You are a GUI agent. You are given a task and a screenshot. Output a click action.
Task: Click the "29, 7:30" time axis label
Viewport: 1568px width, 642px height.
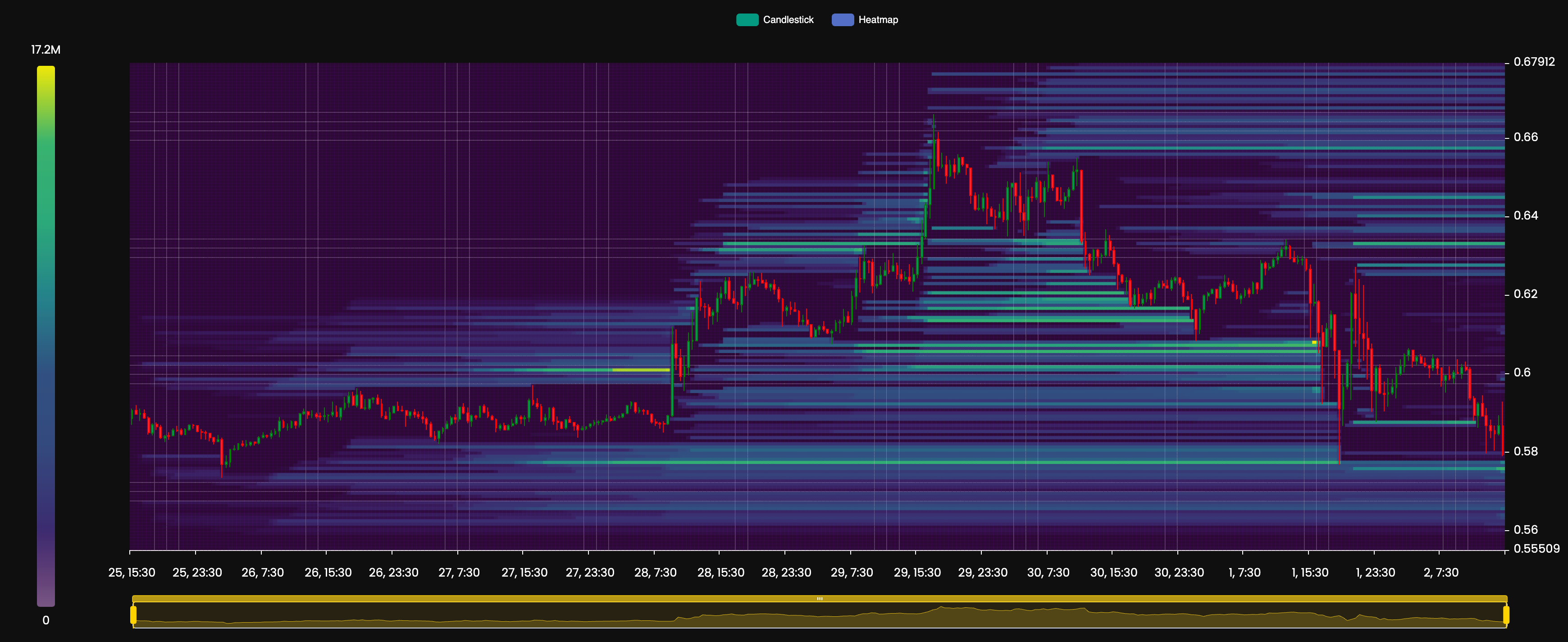coord(852,573)
